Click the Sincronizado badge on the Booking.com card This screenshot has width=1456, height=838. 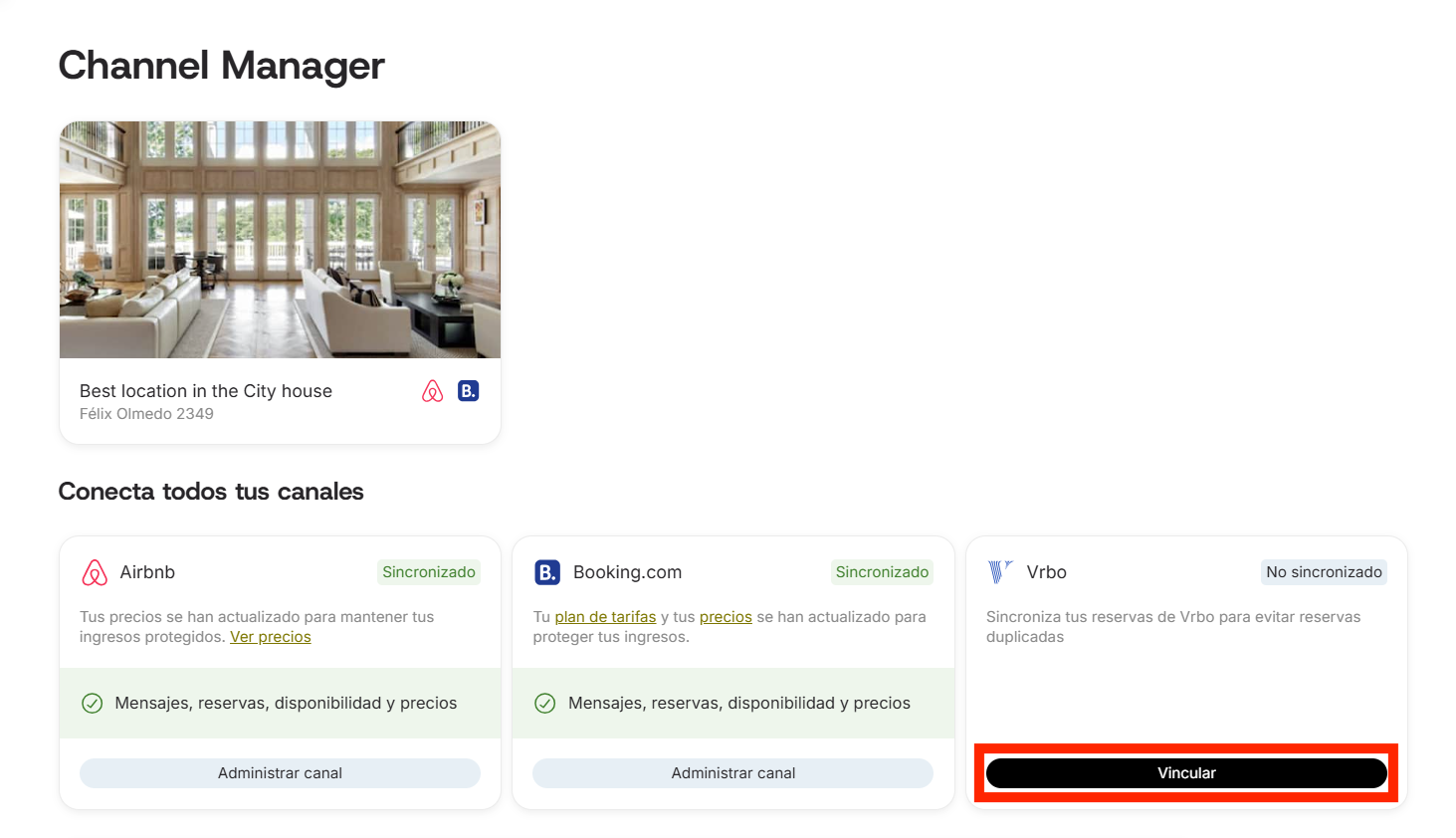pyautogui.click(x=882, y=572)
